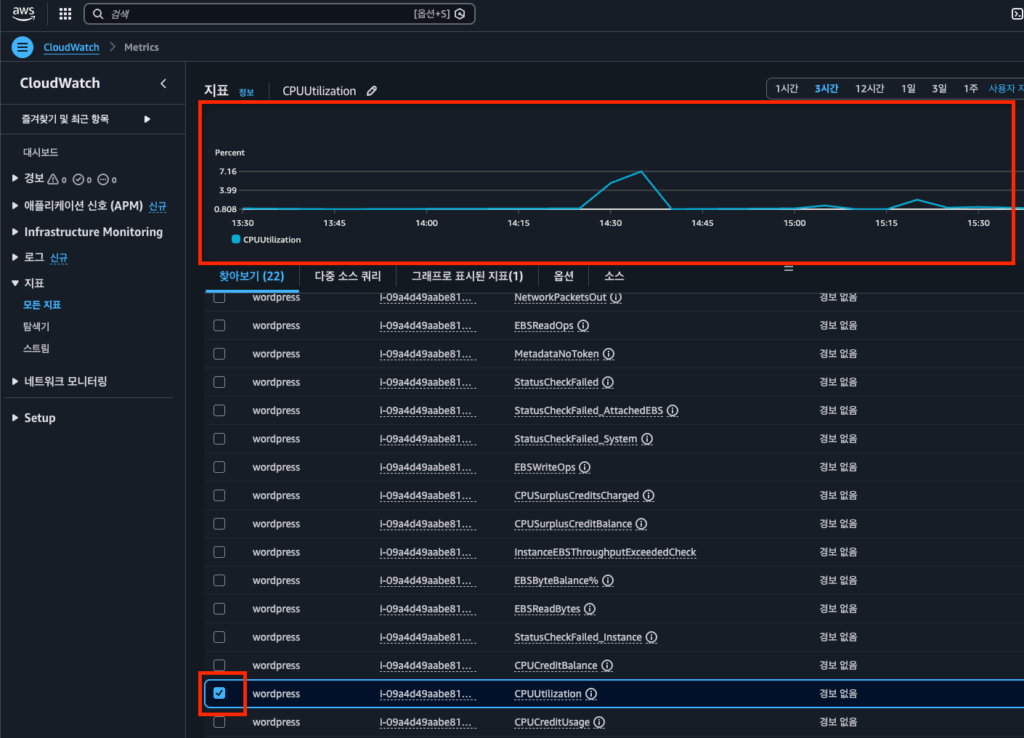
Task: Collapse the CloudWatch sidebar with arrow icon
Action: 164,84
